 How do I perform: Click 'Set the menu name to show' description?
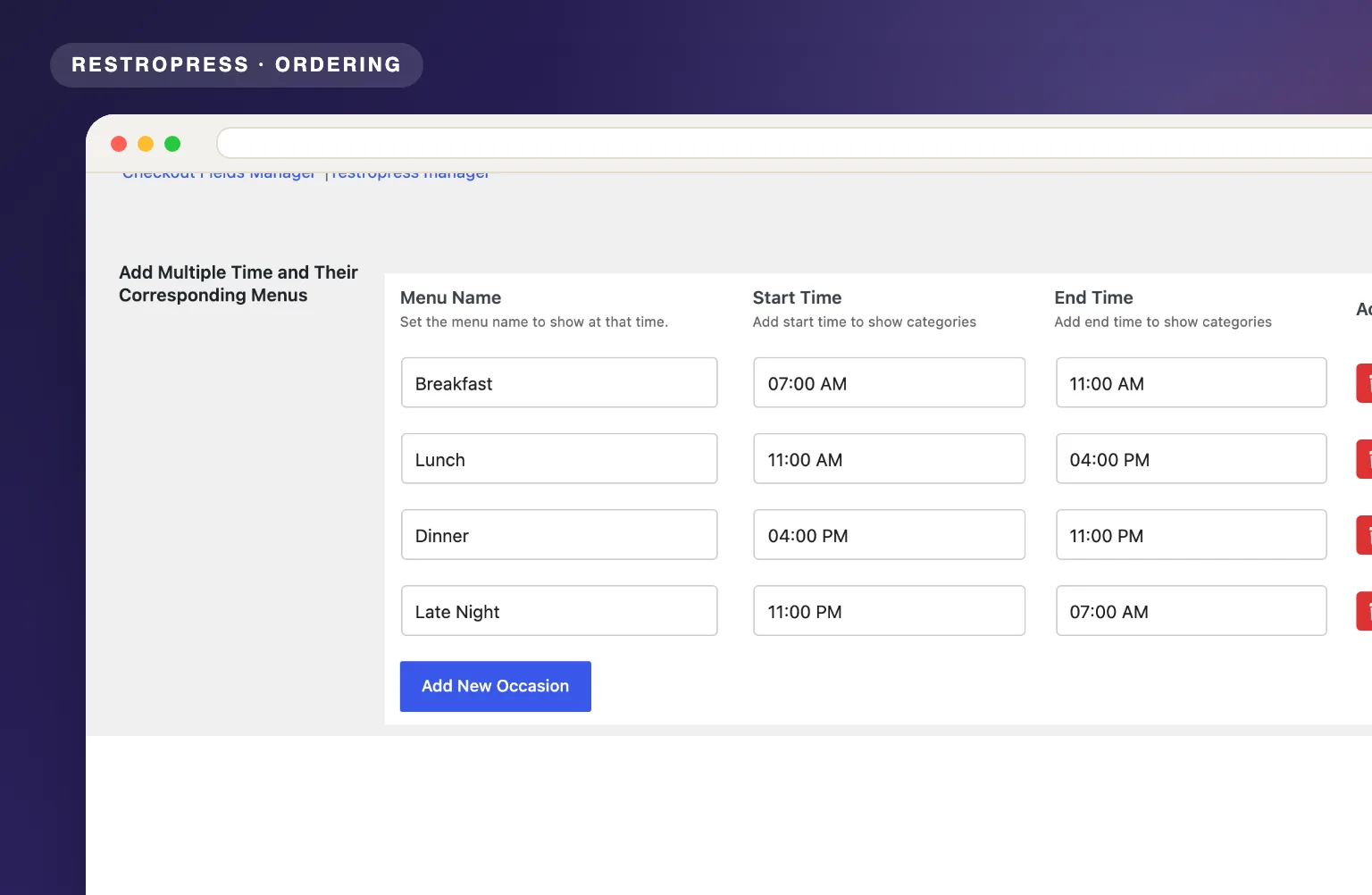point(534,322)
